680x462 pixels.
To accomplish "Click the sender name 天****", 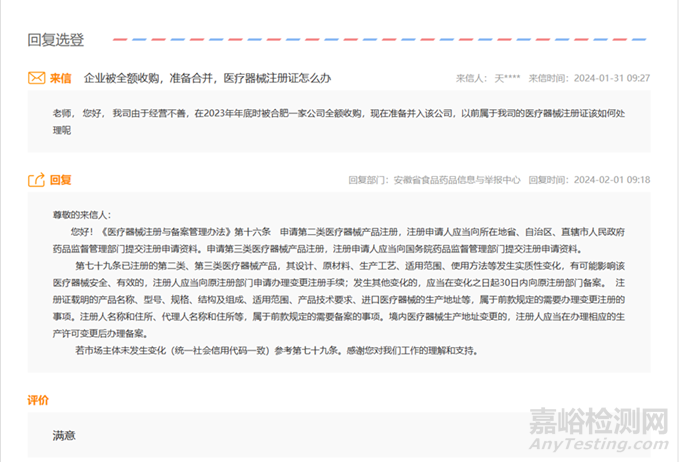I will coord(509,77).
